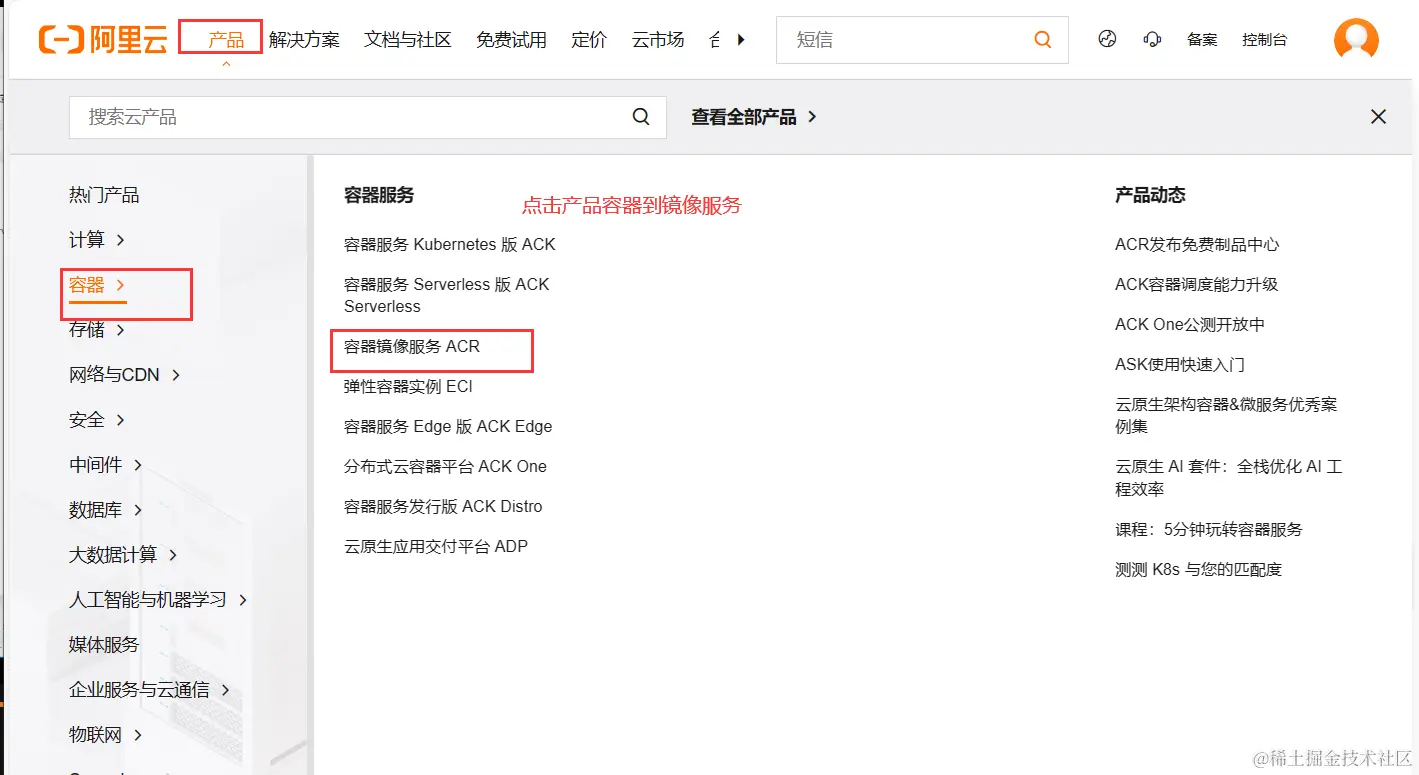
Task: Open the 控制台 console link
Action: [1265, 40]
